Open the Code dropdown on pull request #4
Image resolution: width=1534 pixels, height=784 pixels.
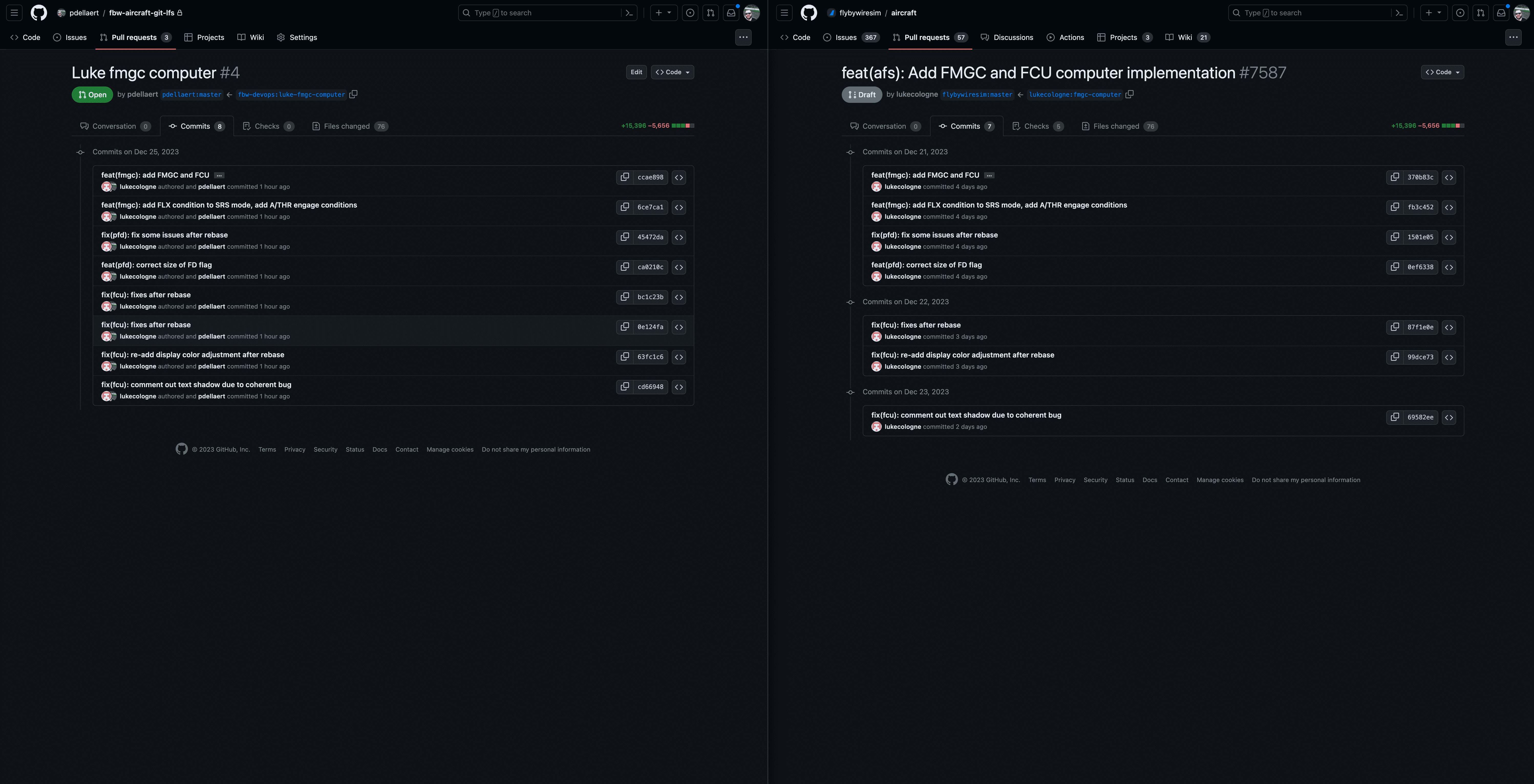pos(672,72)
